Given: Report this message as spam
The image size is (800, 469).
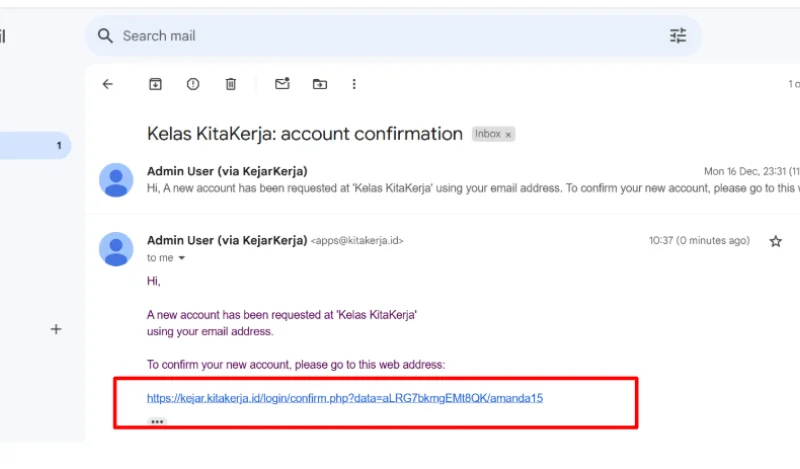Looking at the screenshot, I should pyautogui.click(x=193, y=84).
